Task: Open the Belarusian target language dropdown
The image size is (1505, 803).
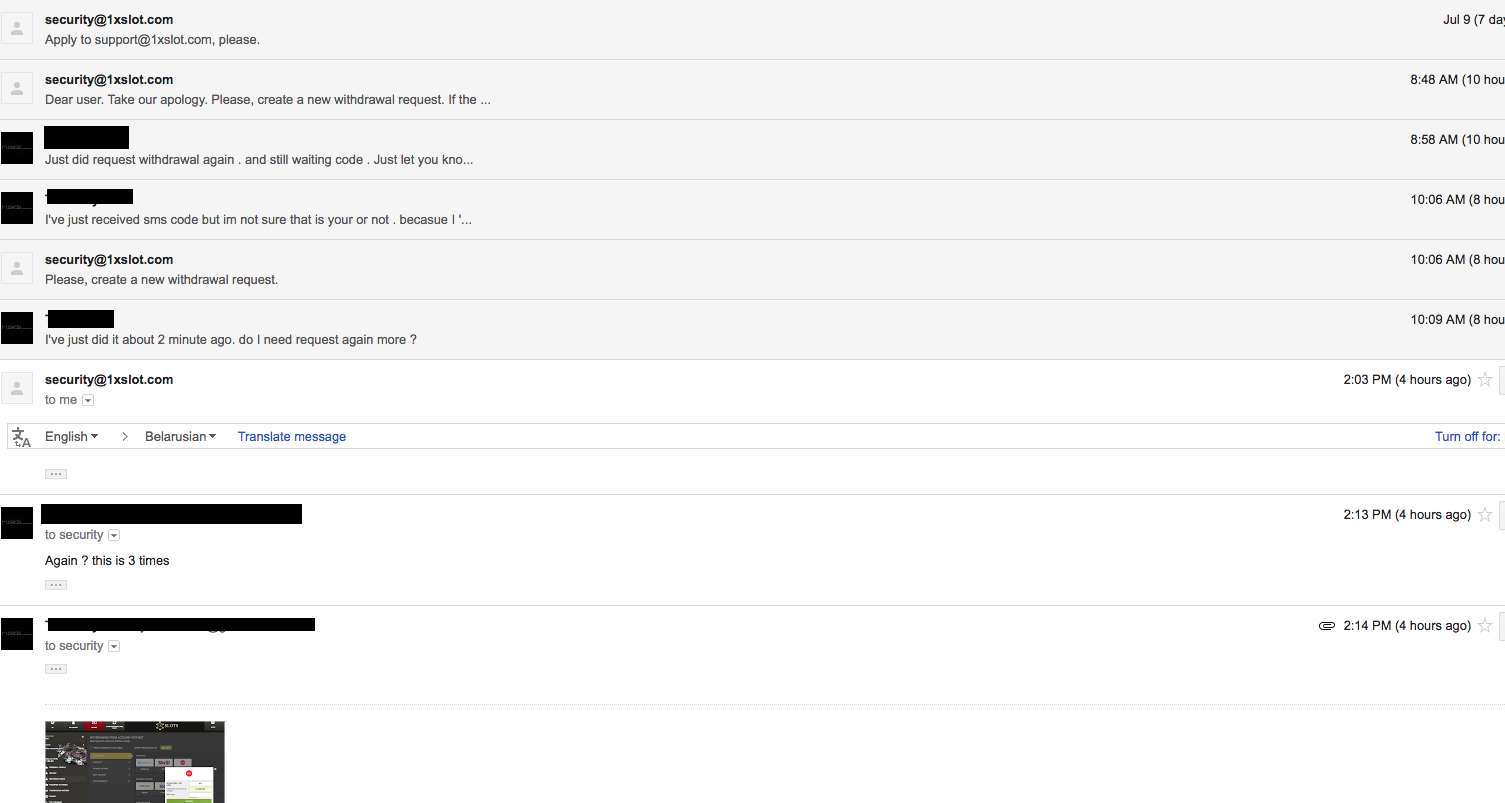Action: [x=181, y=436]
